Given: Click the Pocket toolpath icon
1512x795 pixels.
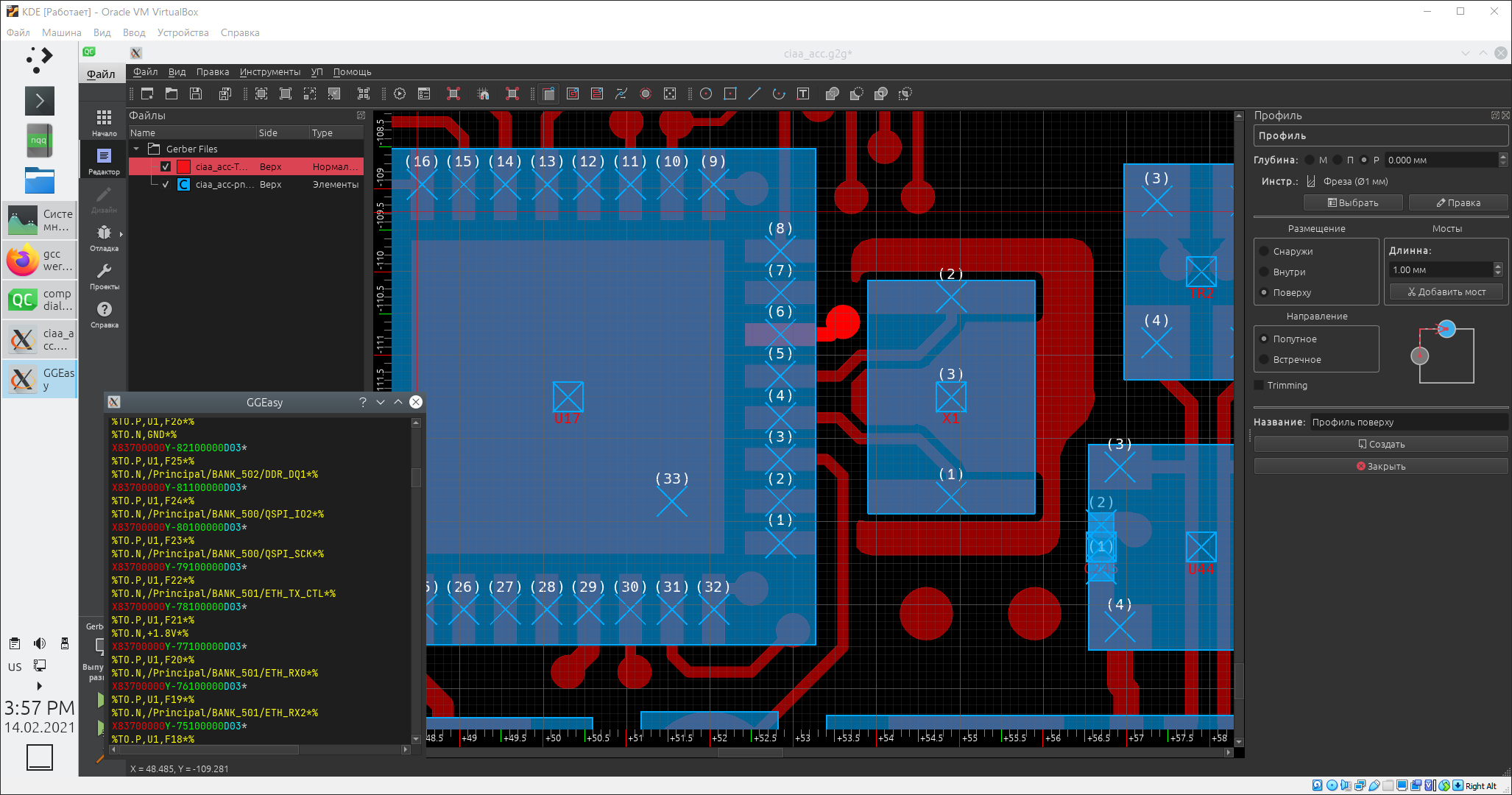Looking at the screenshot, I should click(573, 93).
